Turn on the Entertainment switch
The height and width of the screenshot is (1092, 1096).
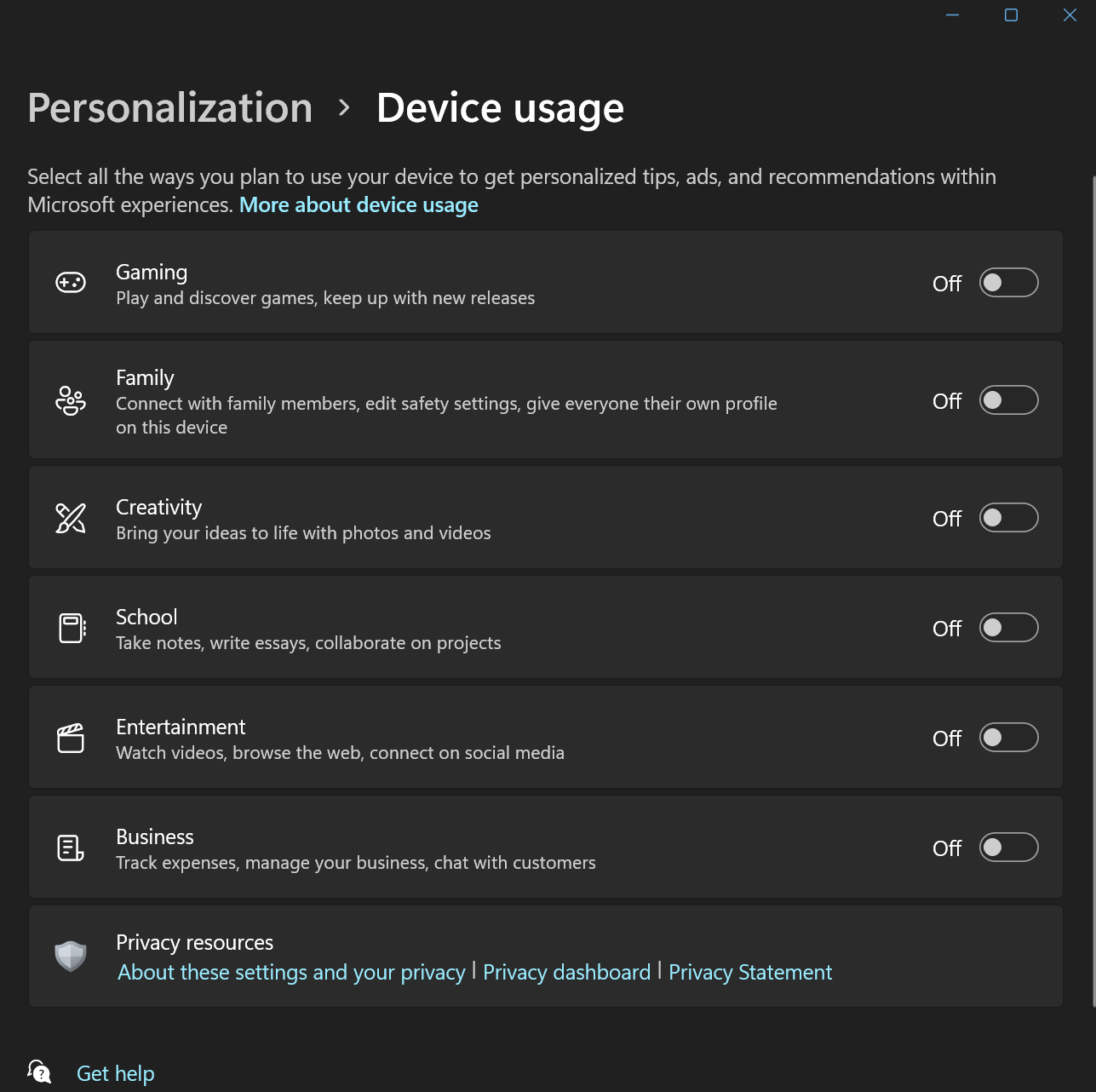[1008, 738]
